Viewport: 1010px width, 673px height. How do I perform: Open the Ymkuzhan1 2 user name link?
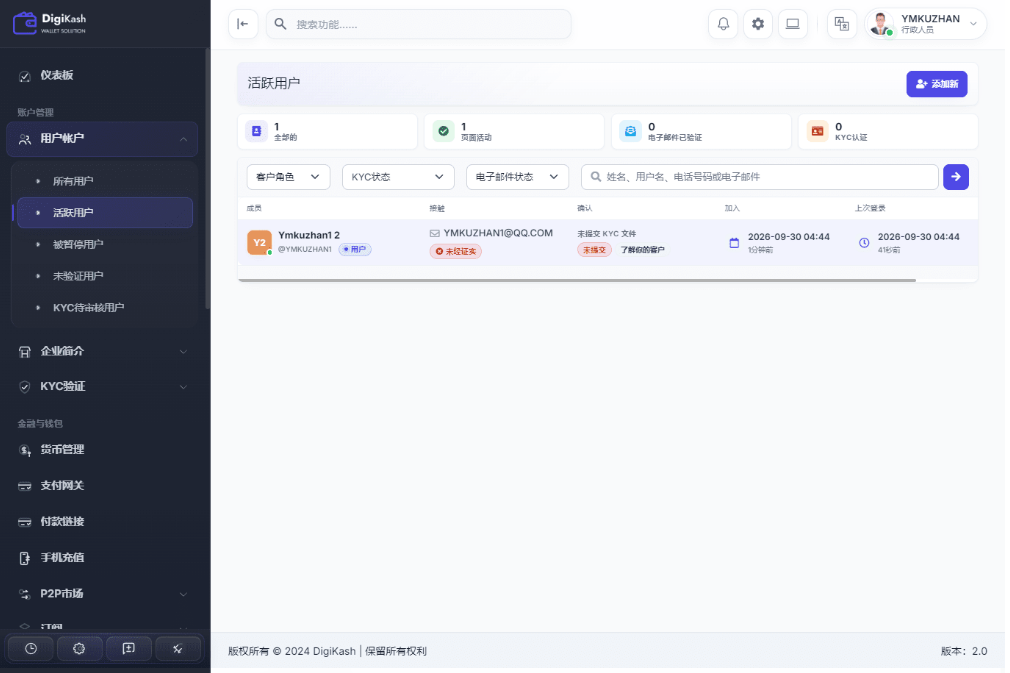pos(309,235)
